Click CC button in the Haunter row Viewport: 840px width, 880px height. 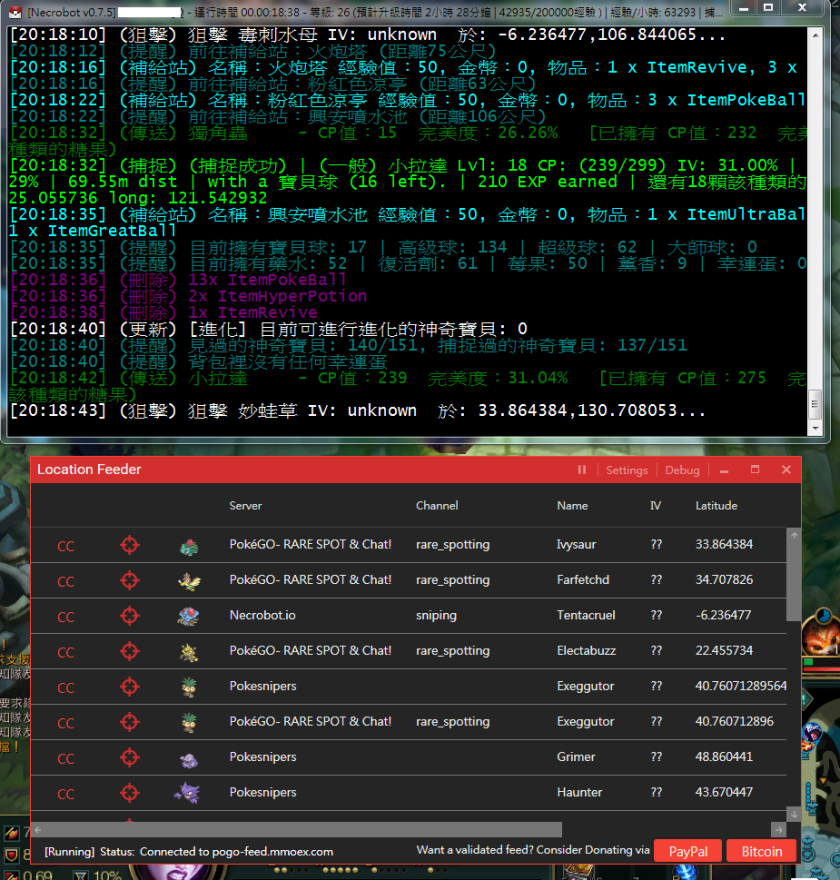click(66, 794)
